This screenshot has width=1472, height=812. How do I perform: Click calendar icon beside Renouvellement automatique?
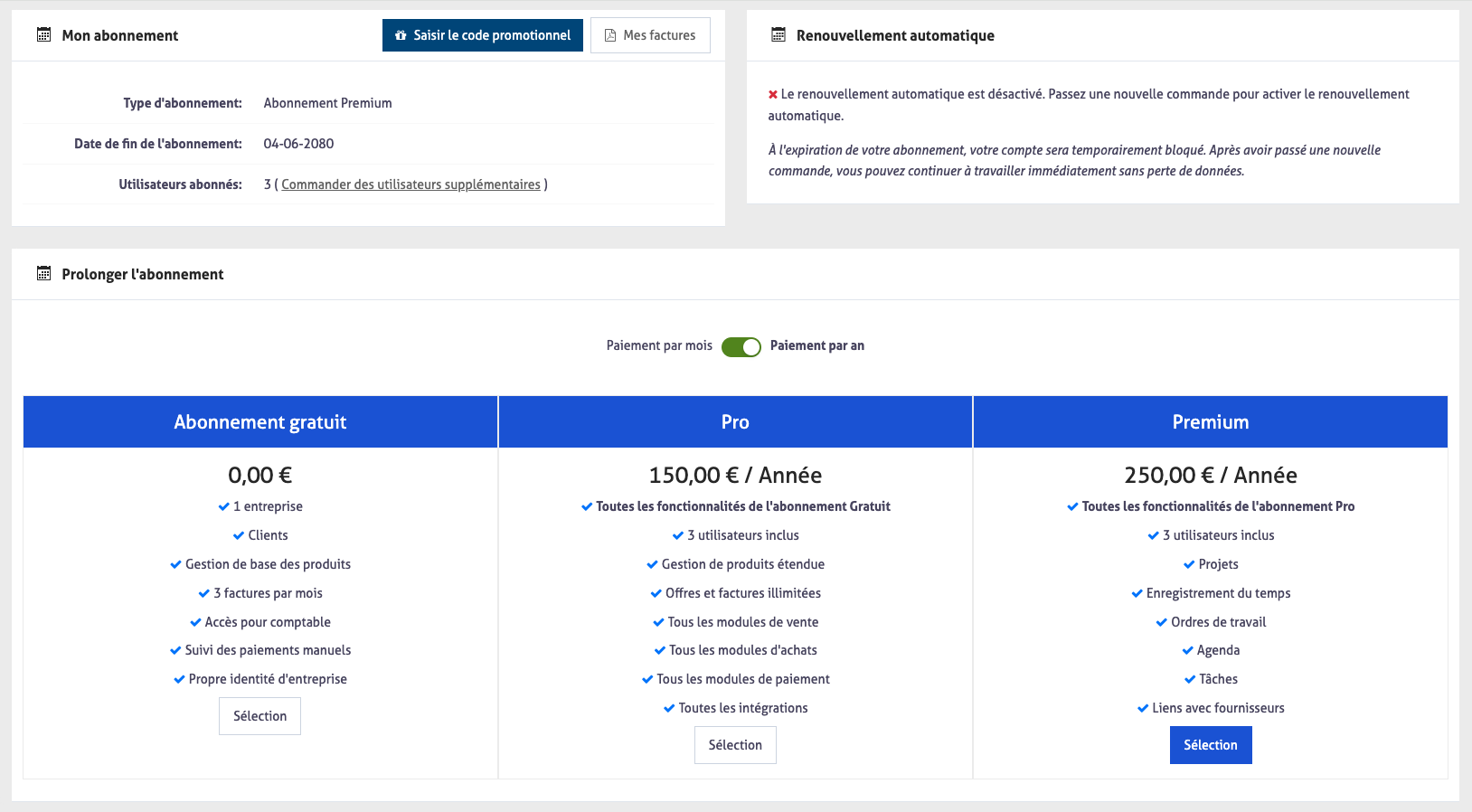pyautogui.click(x=778, y=35)
